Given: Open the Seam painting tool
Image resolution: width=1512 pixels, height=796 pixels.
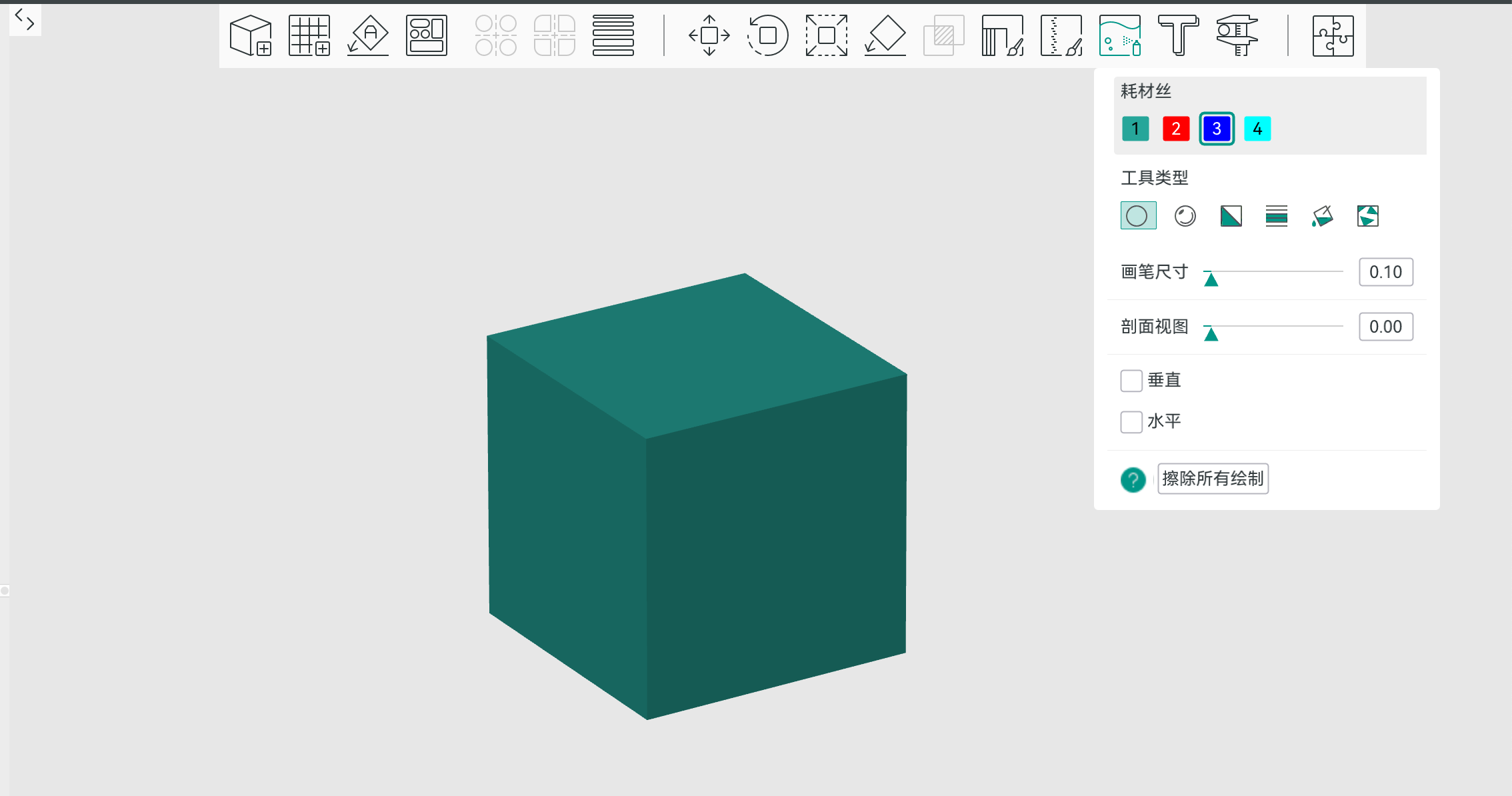Looking at the screenshot, I should tap(1061, 35).
